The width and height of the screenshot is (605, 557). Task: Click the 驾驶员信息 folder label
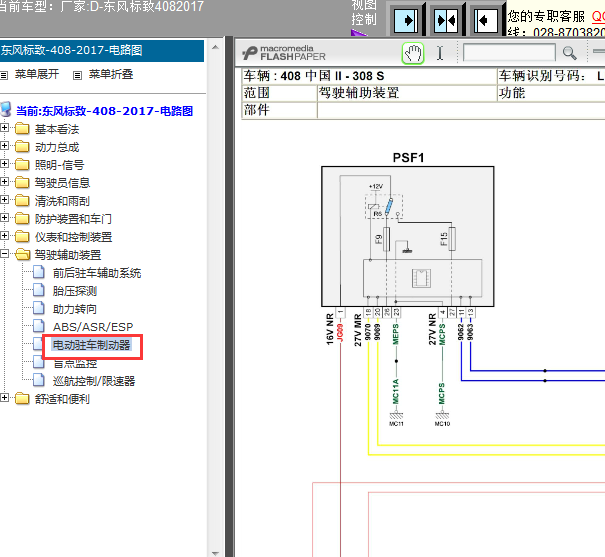(x=62, y=183)
